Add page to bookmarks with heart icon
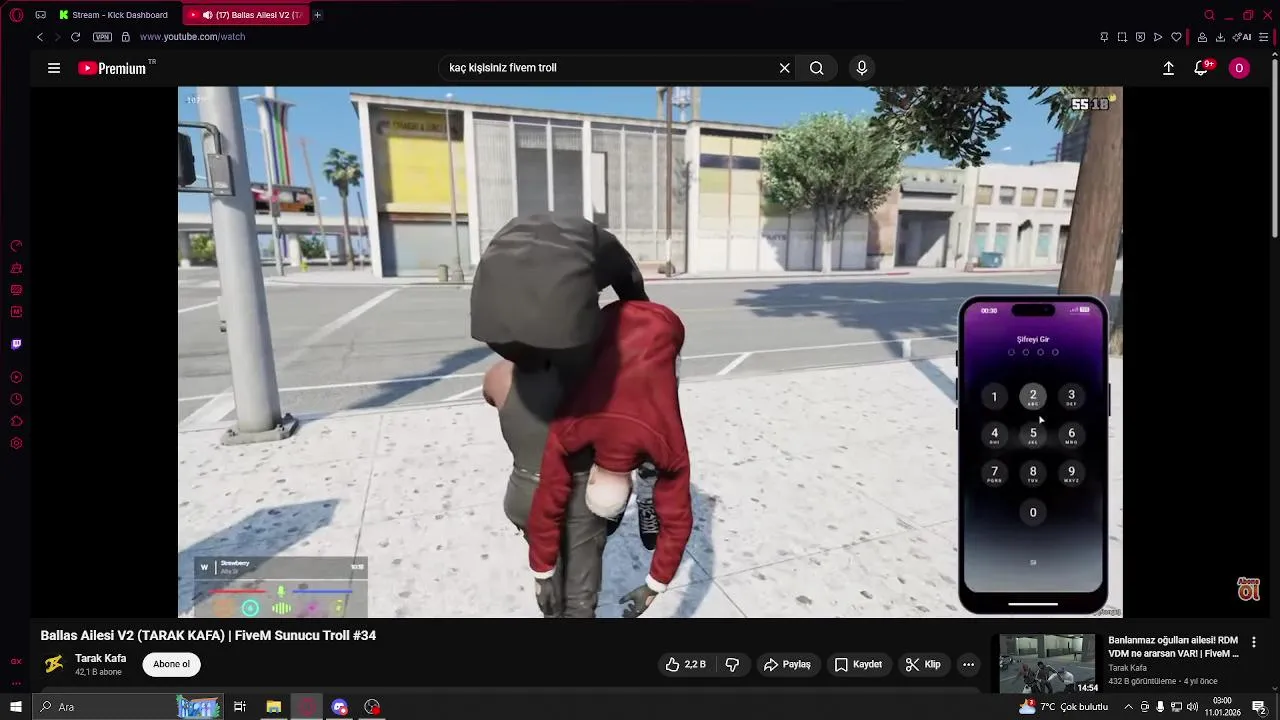Screen dimensions: 1280x720 [1176, 37]
